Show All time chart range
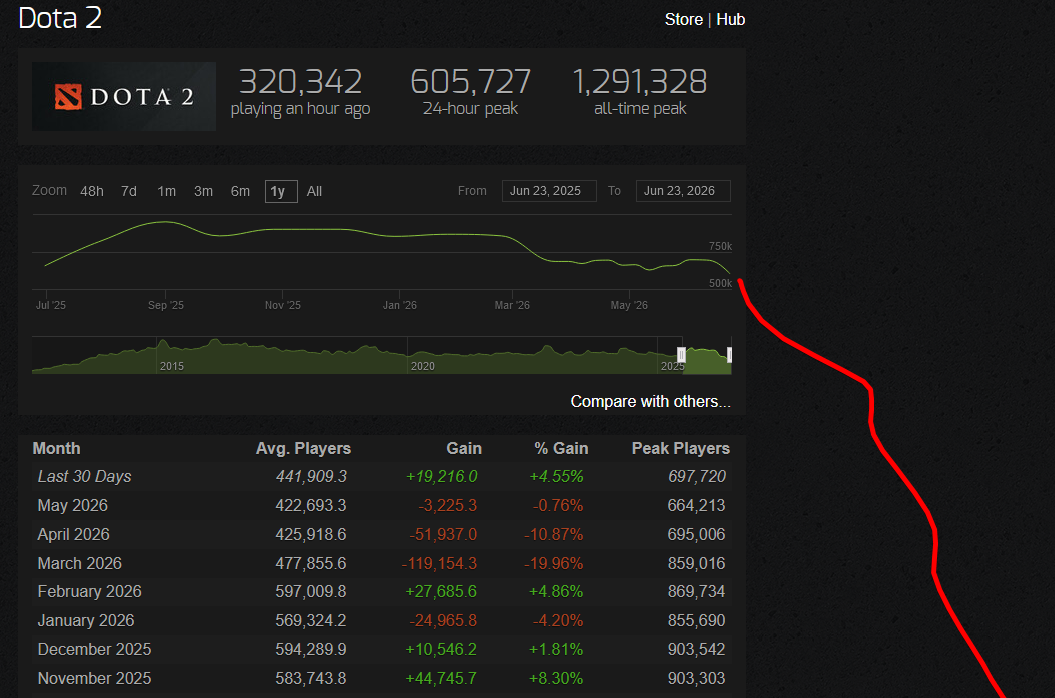 click(x=314, y=191)
